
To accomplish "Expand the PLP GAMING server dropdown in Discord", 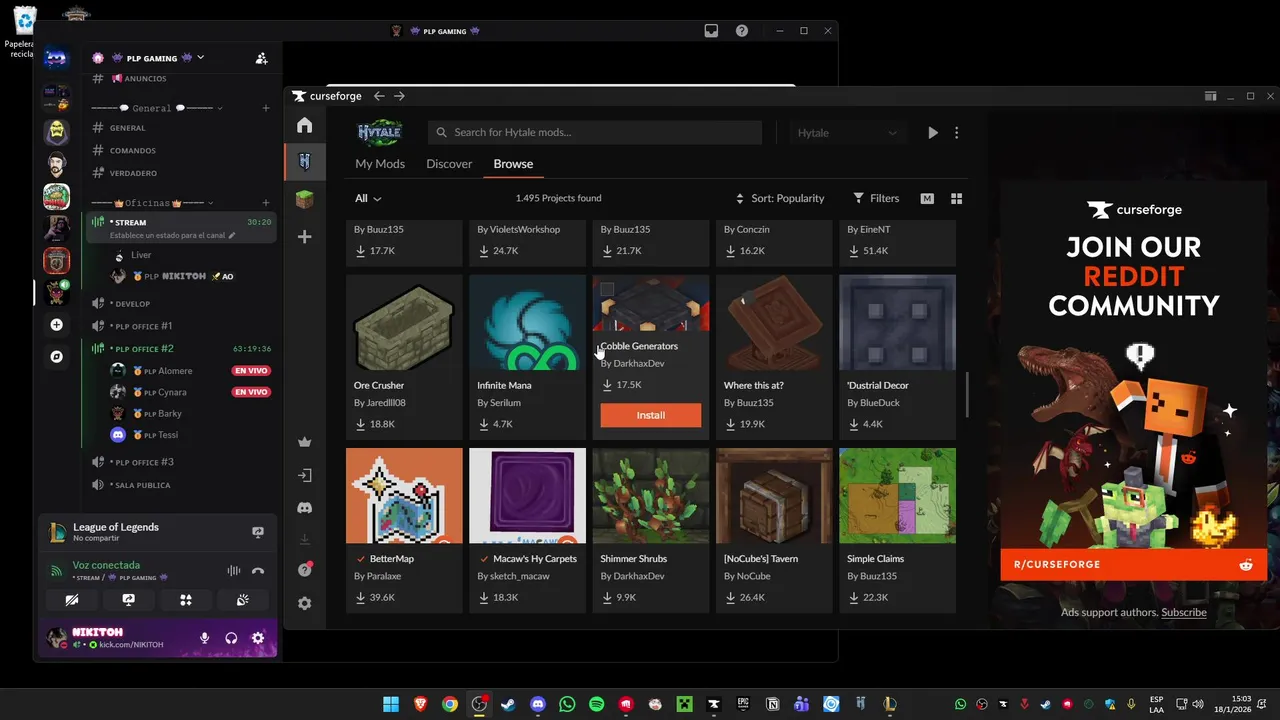I will (x=201, y=58).
